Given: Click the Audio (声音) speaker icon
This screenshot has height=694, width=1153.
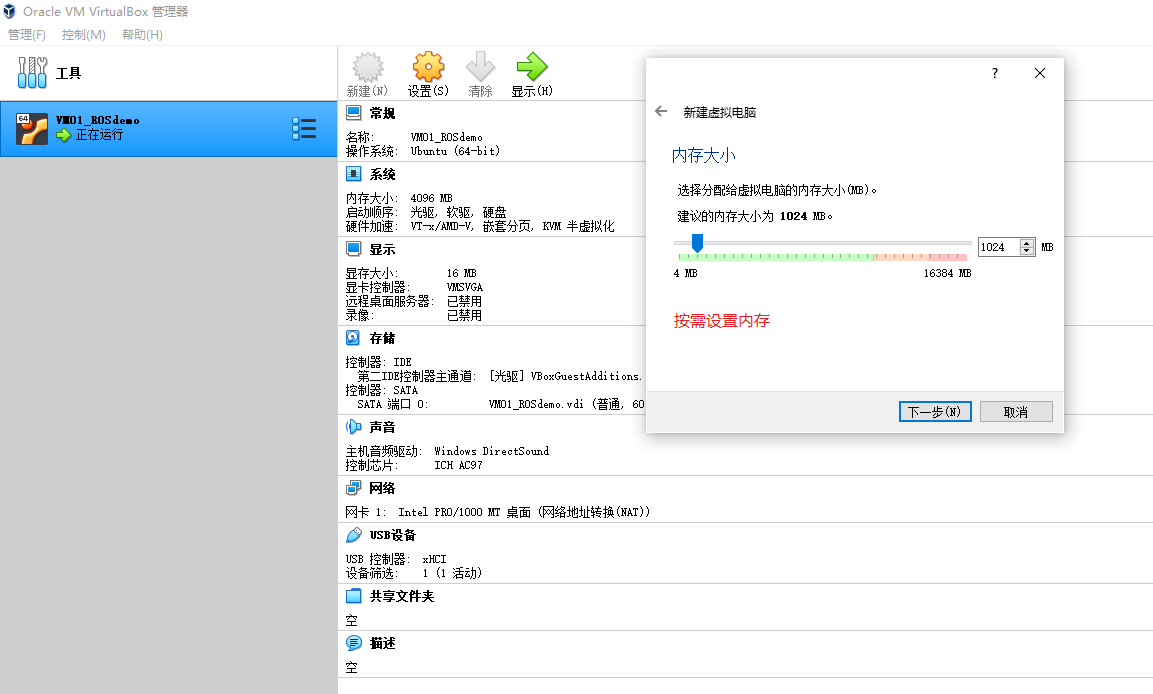Looking at the screenshot, I should pos(354,427).
